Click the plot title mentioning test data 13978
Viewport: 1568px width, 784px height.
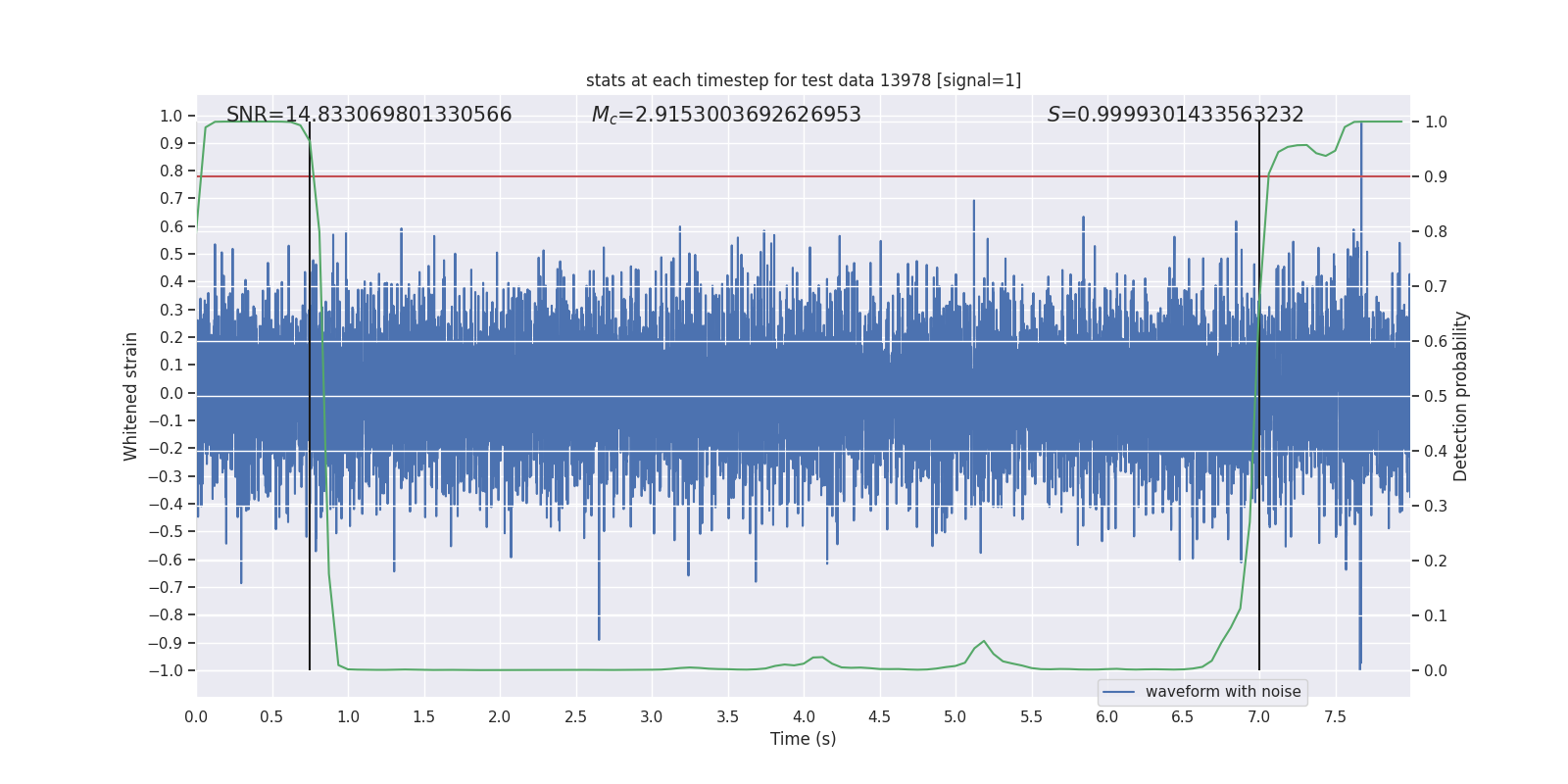click(803, 80)
